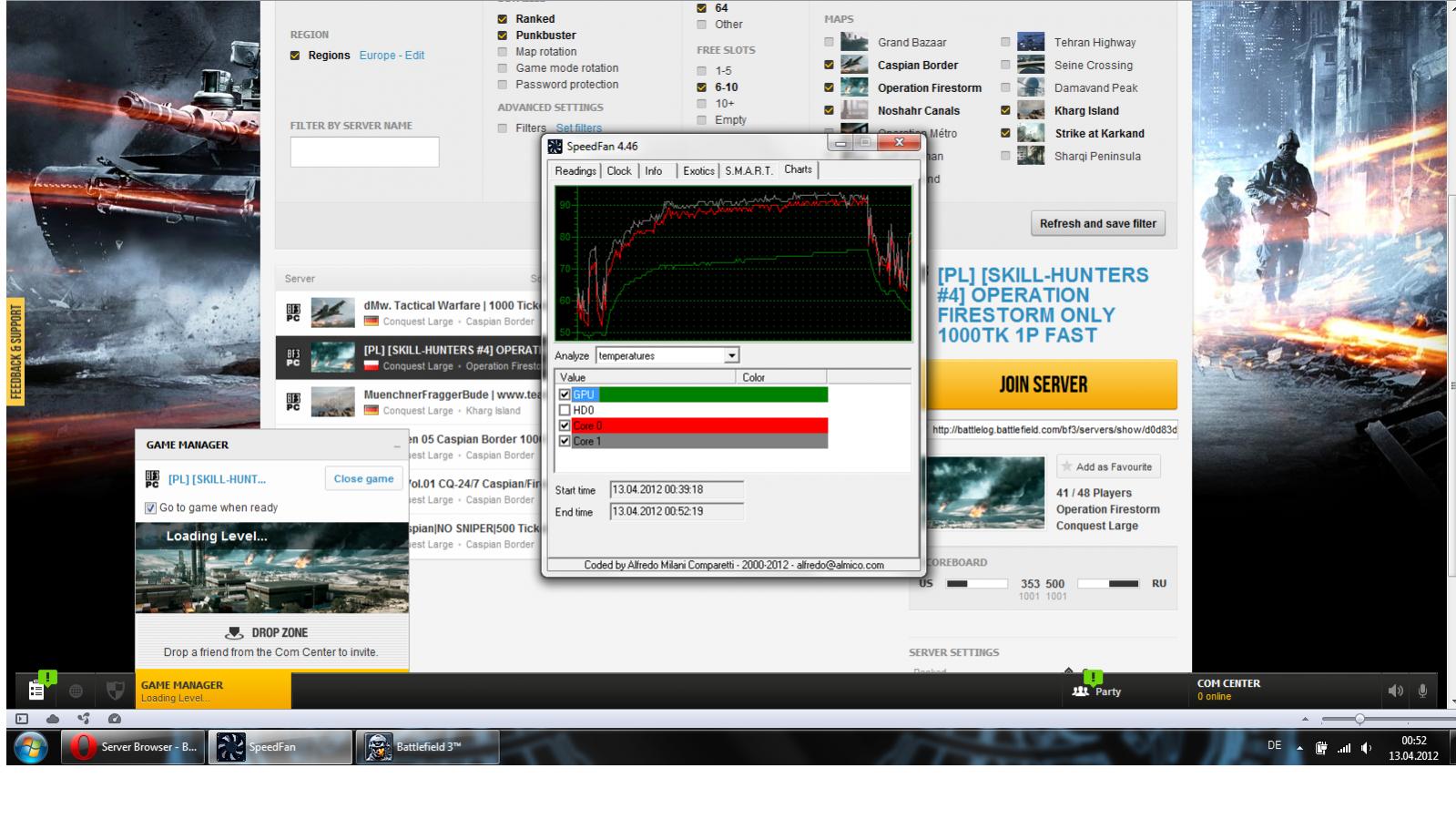The height and width of the screenshot is (819, 1456).
Task: Open Feedback & Support side tab
Action: [x=15, y=353]
